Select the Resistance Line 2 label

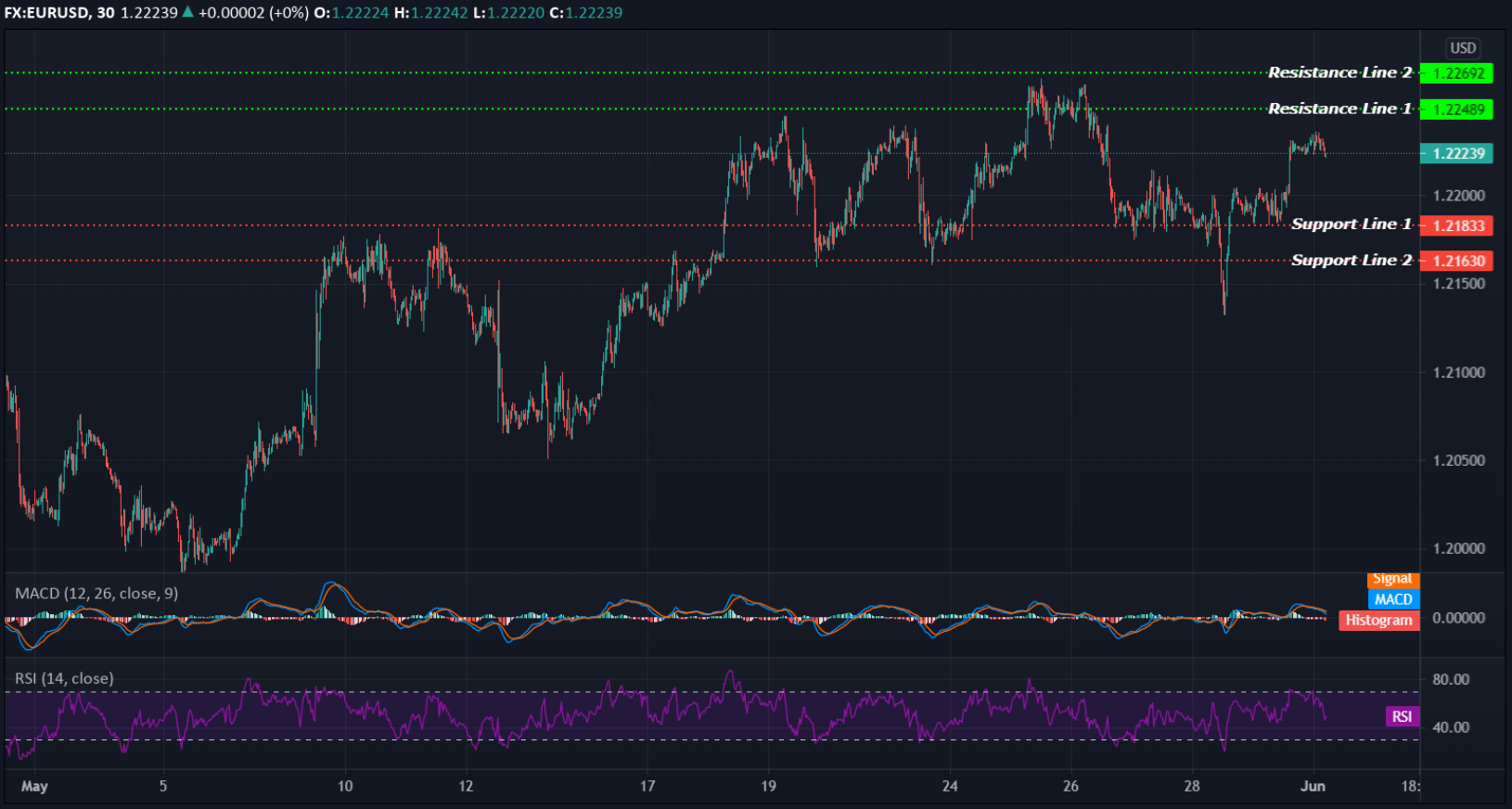pyautogui.click(x=1339, y=72)
